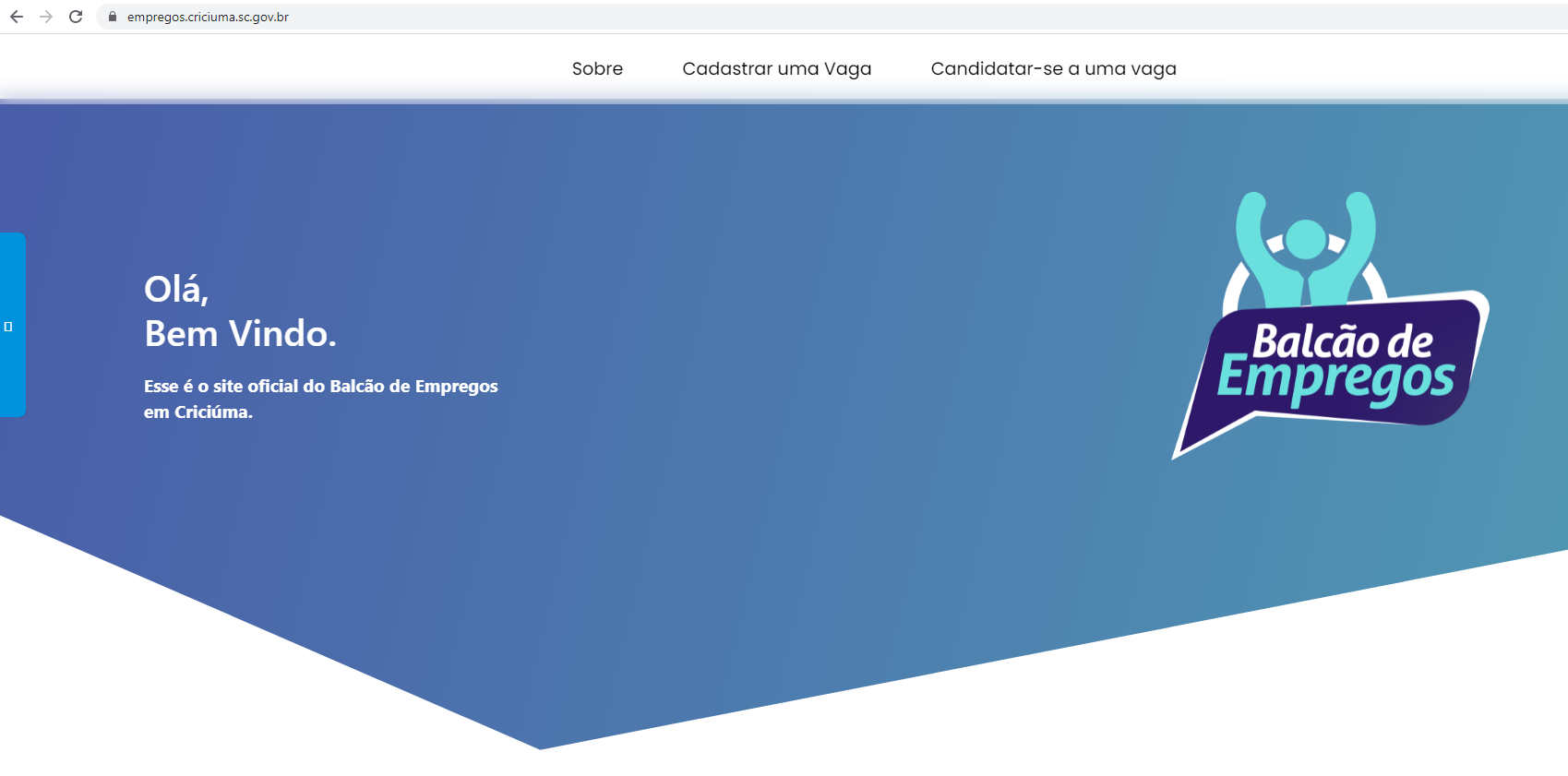The width and height of the screenshot is (1568, 776).
Task: Click the "Esse é o site oficial" subtitle
Action: (320, 399)
